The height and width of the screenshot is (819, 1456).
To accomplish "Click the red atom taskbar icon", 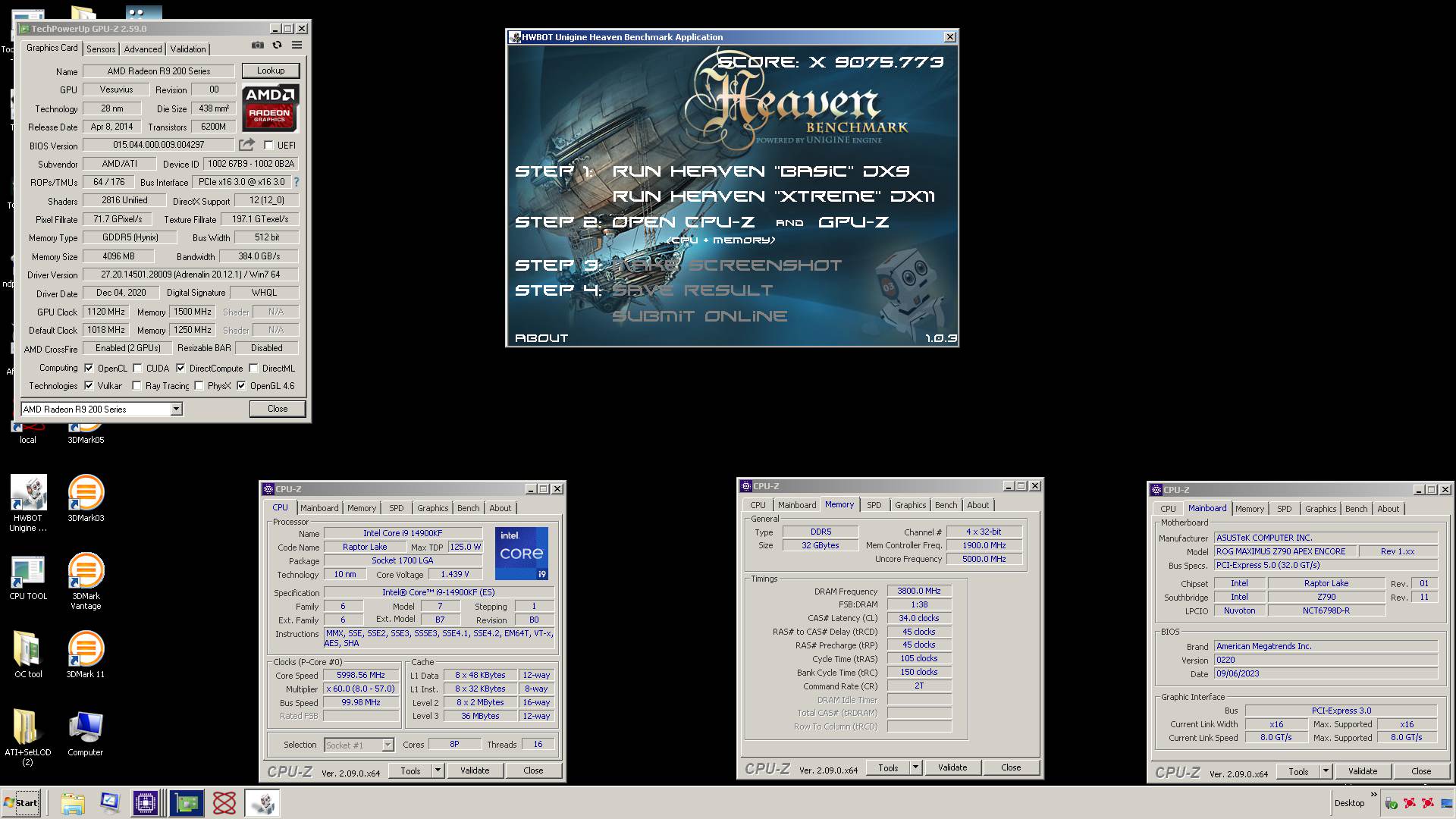I will click(x=224, y=803).
